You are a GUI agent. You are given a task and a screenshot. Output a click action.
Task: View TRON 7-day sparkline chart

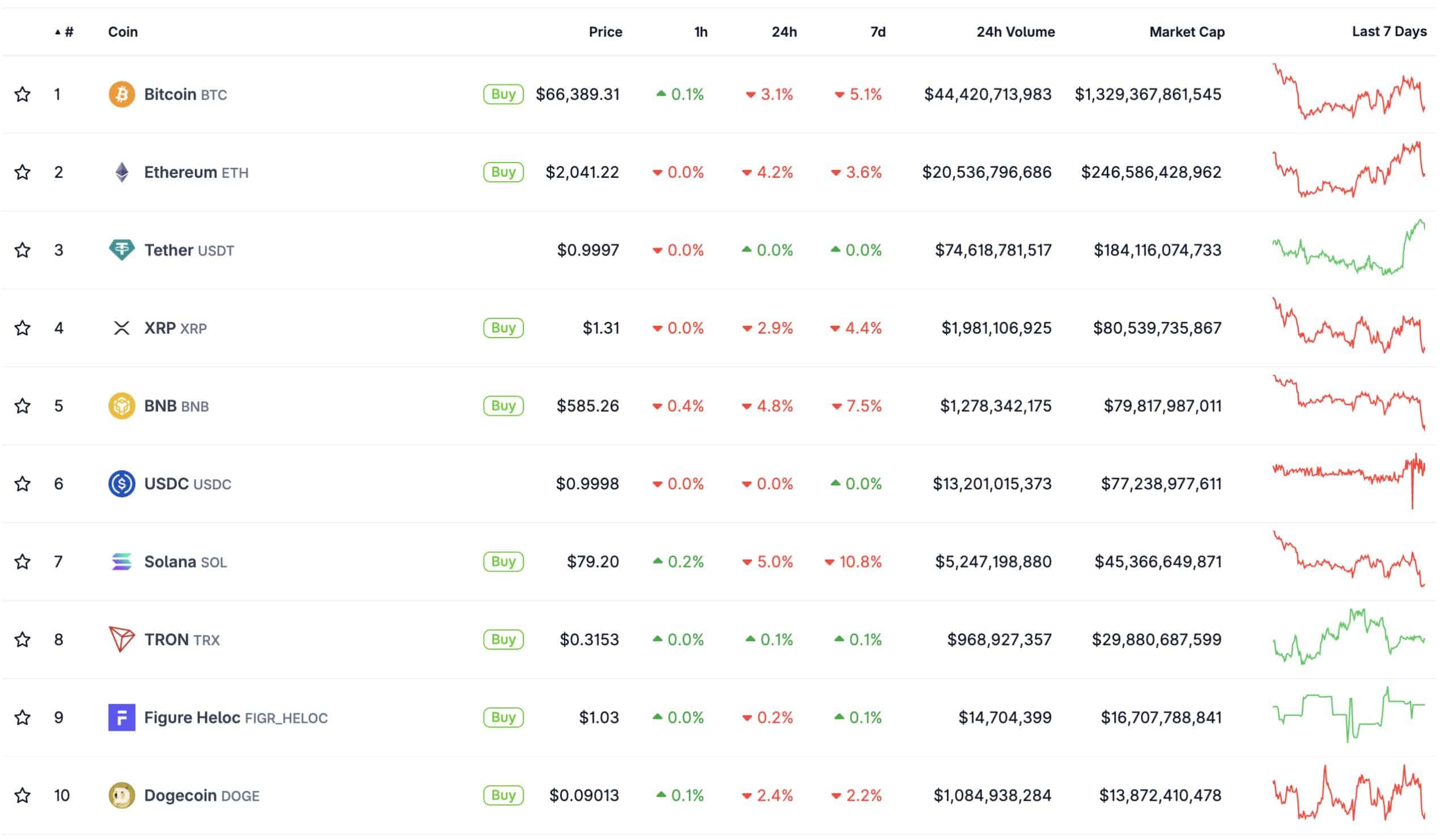1349,637
